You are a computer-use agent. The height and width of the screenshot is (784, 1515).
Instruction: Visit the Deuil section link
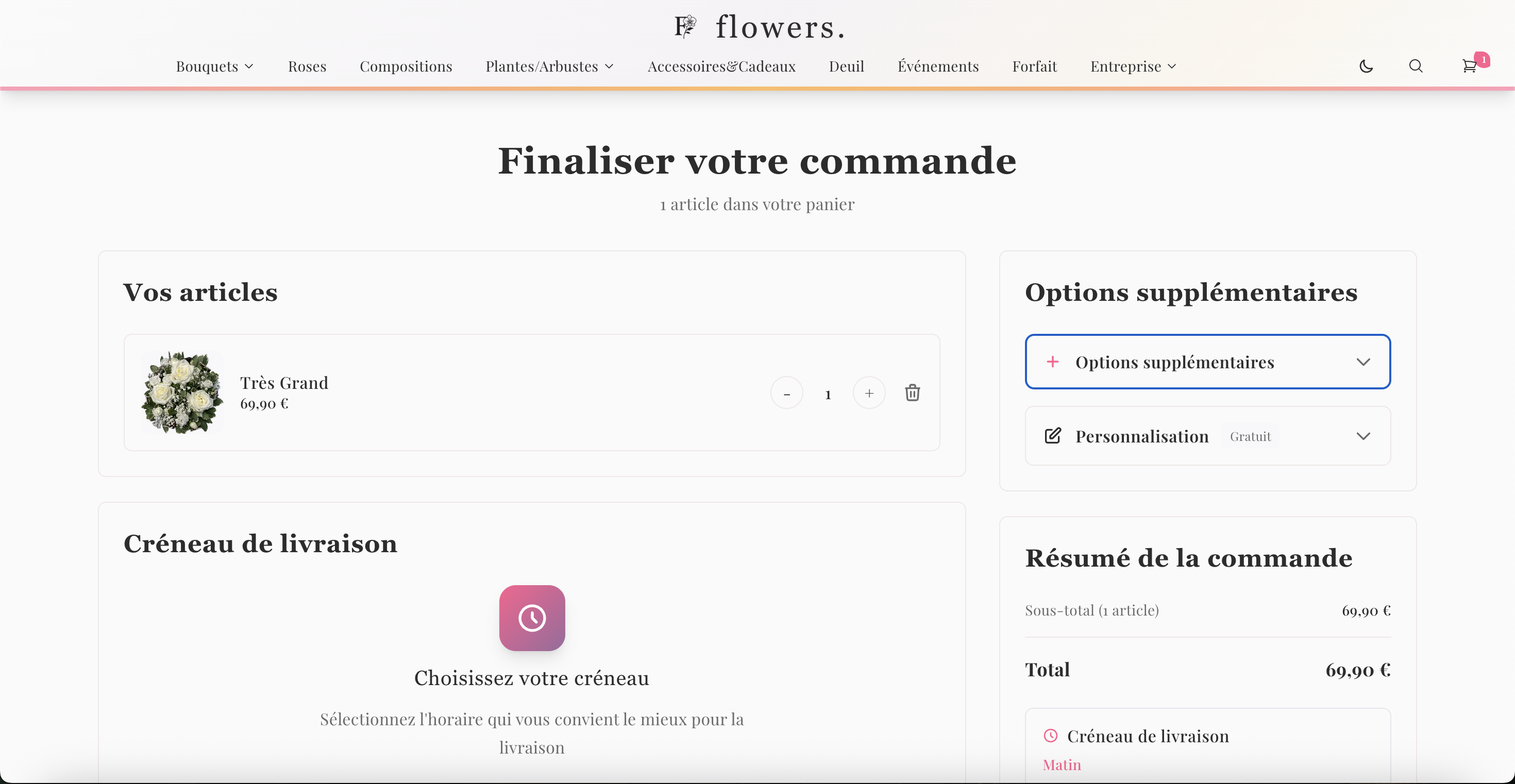tap(846, 66)
